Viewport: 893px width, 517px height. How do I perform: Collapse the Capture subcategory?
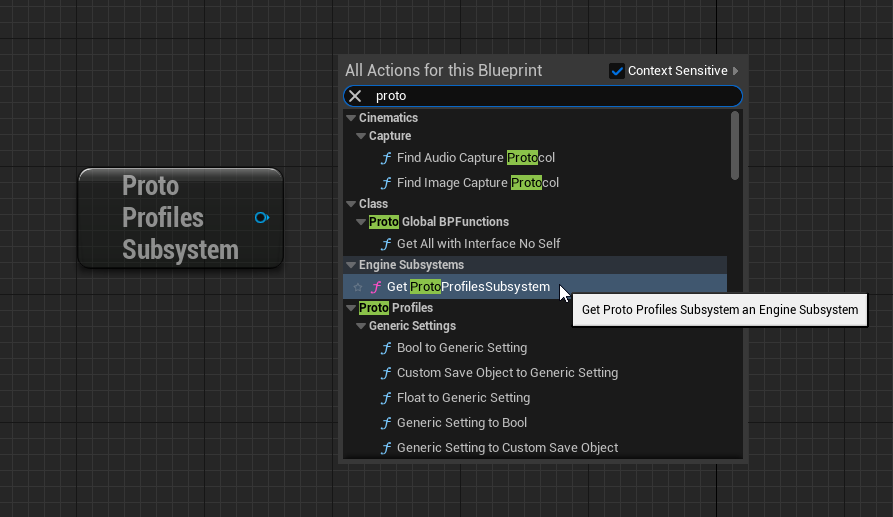(x=361, y=136)
